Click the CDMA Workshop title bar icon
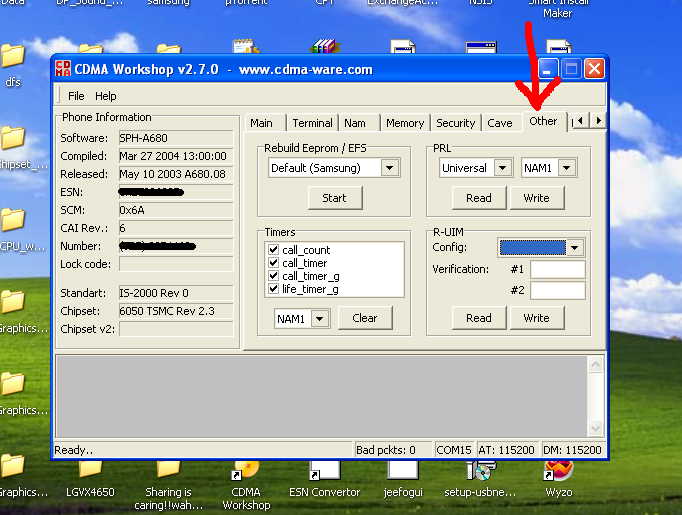The height and width of the screenshot is (515, 682). (x=63, y=69)
